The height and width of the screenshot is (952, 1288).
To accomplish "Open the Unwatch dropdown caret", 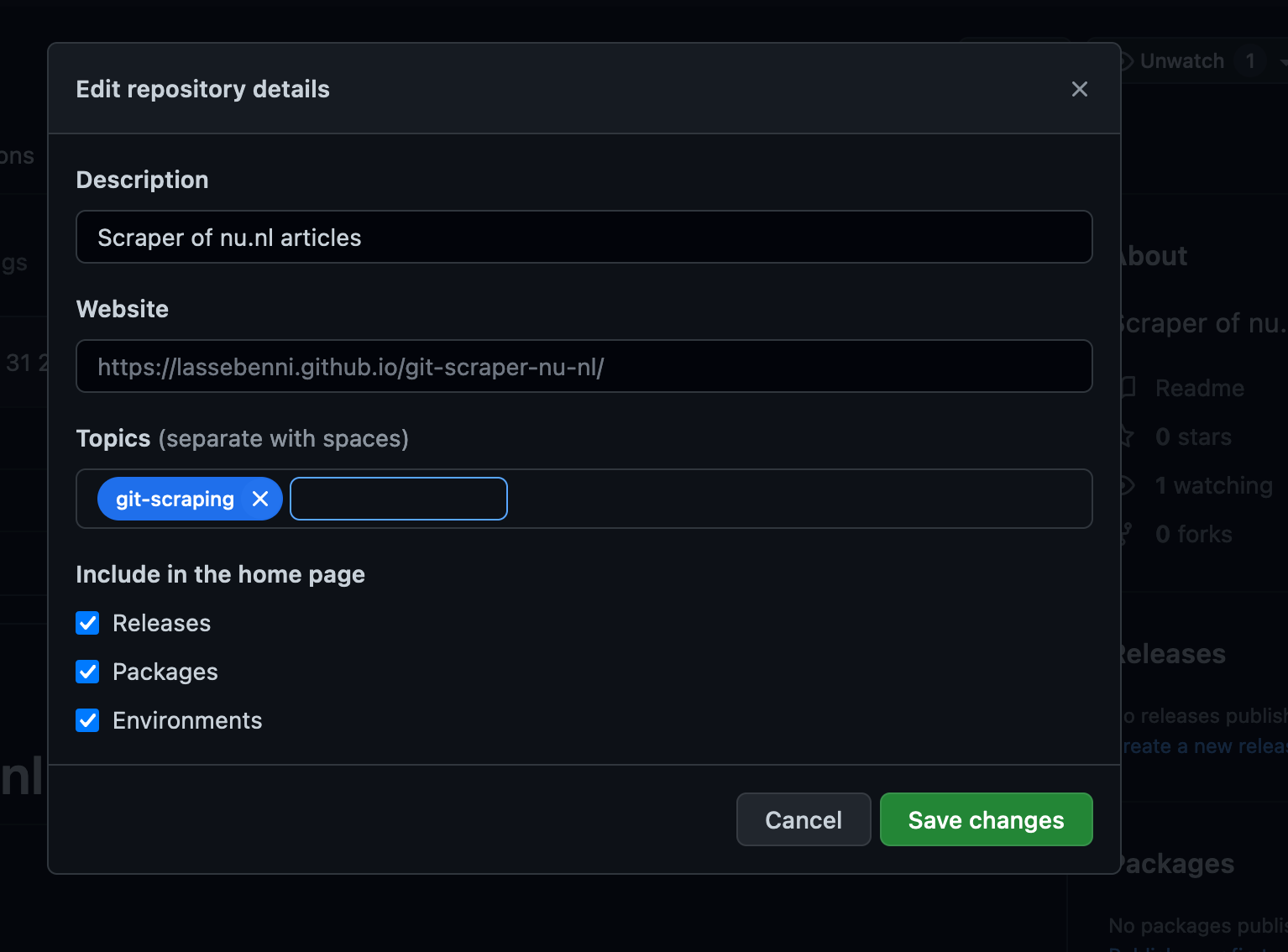I will click(x=1282, y=60).
